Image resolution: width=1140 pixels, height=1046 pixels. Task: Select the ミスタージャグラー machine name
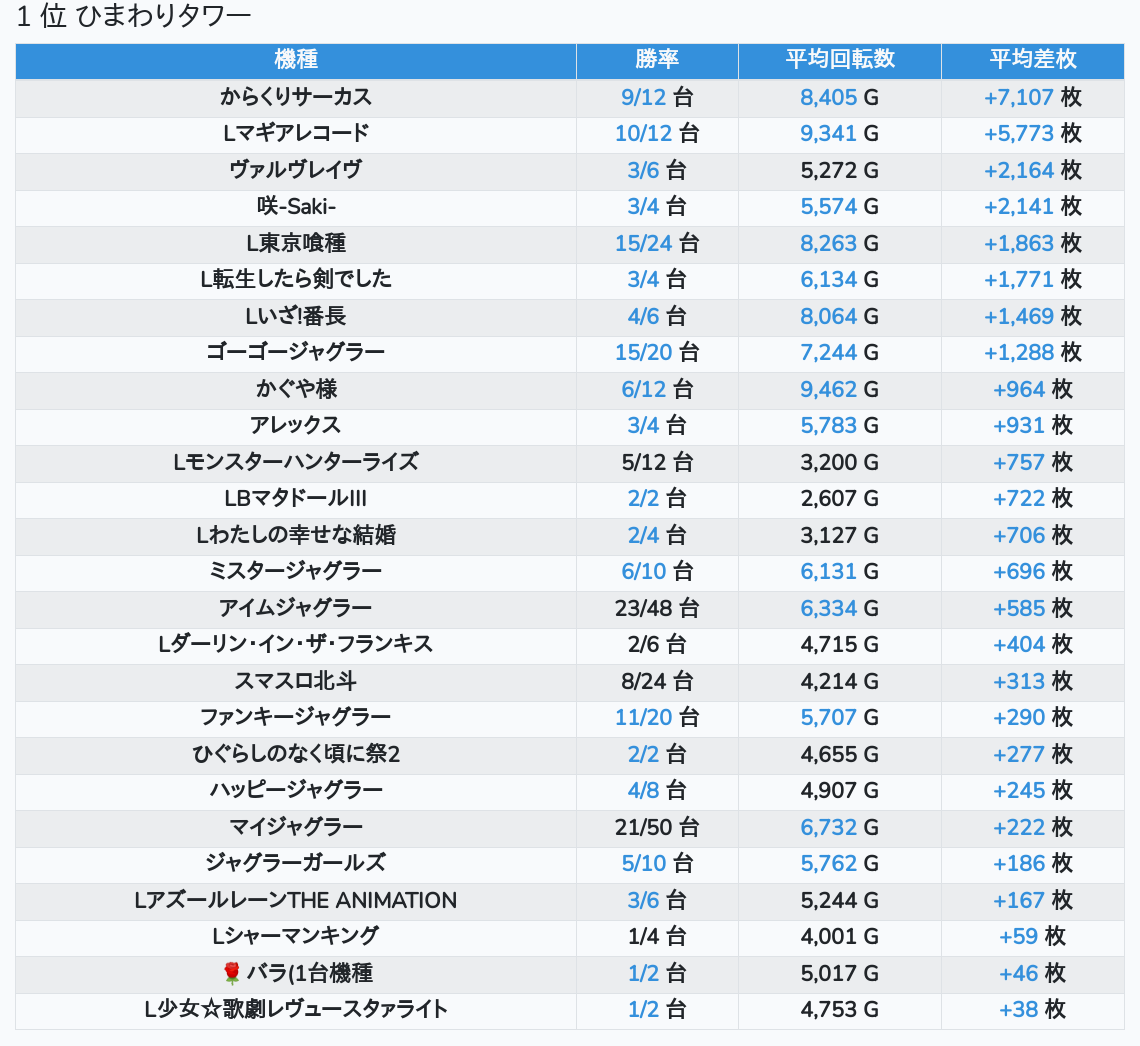(x=296, y=572)
